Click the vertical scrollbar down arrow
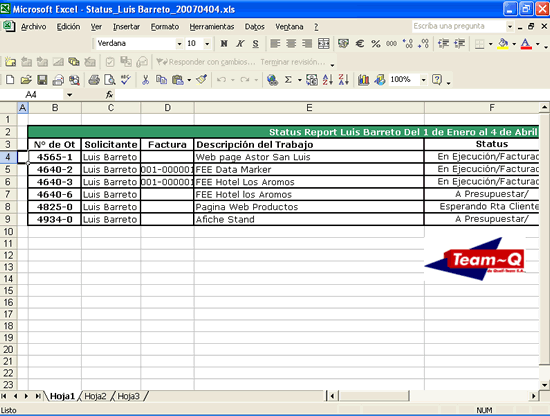The image size is (550, 416). click(x=544, y=385)
